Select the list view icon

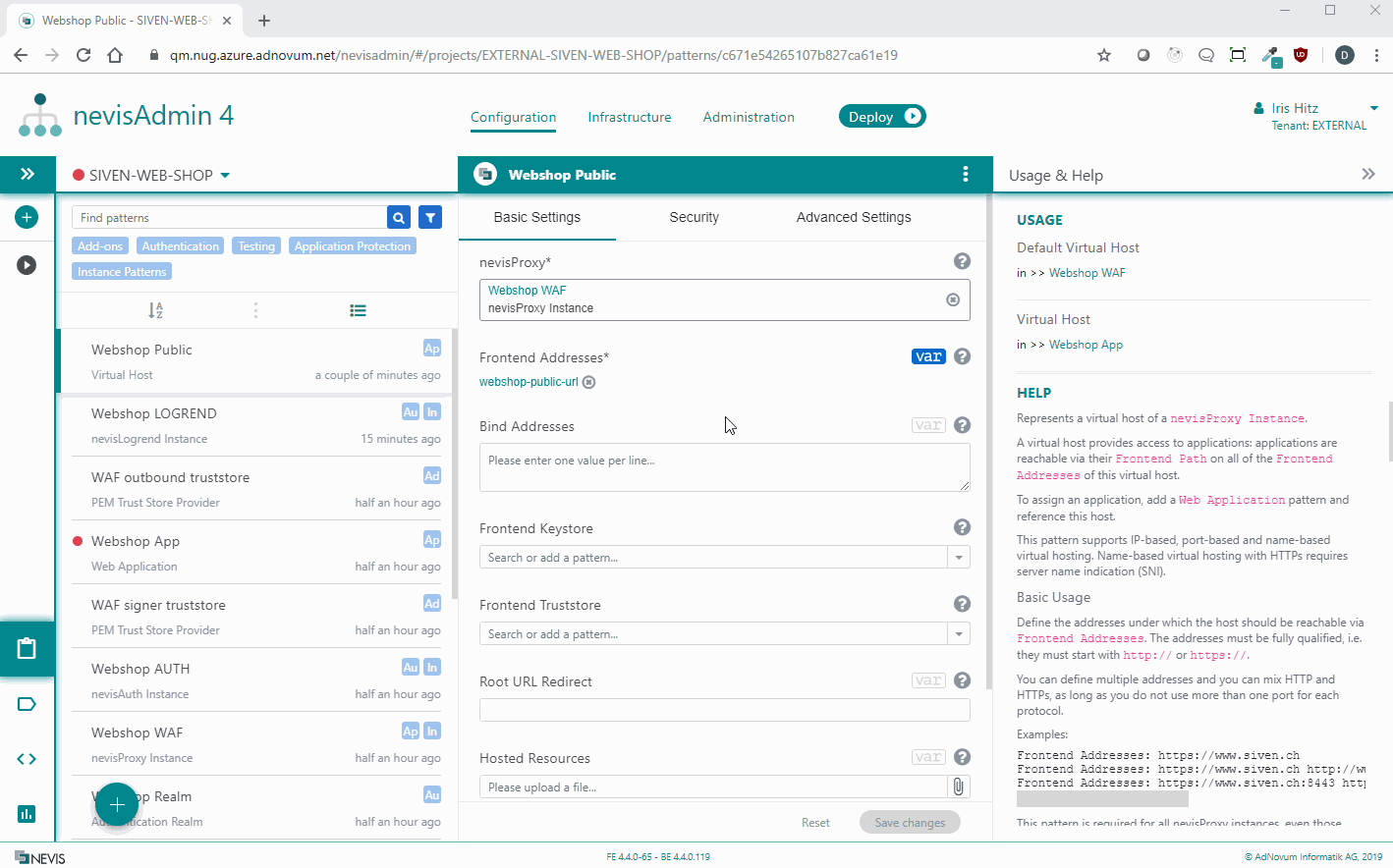tap(358, 310)
